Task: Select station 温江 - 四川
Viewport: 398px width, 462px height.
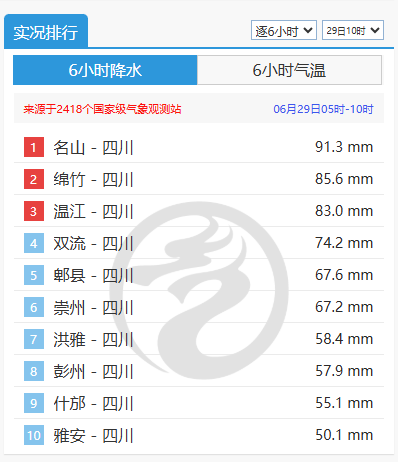Action: coord(93,211)
